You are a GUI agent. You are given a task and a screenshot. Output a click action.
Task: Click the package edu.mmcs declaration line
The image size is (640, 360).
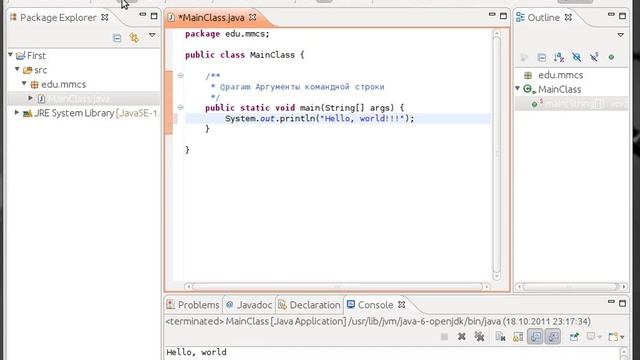click(227, 34)
